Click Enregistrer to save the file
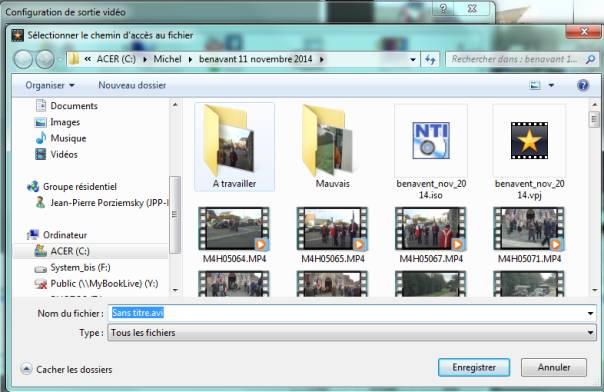This screenshot has height=392, width=604. pos(474,367)
